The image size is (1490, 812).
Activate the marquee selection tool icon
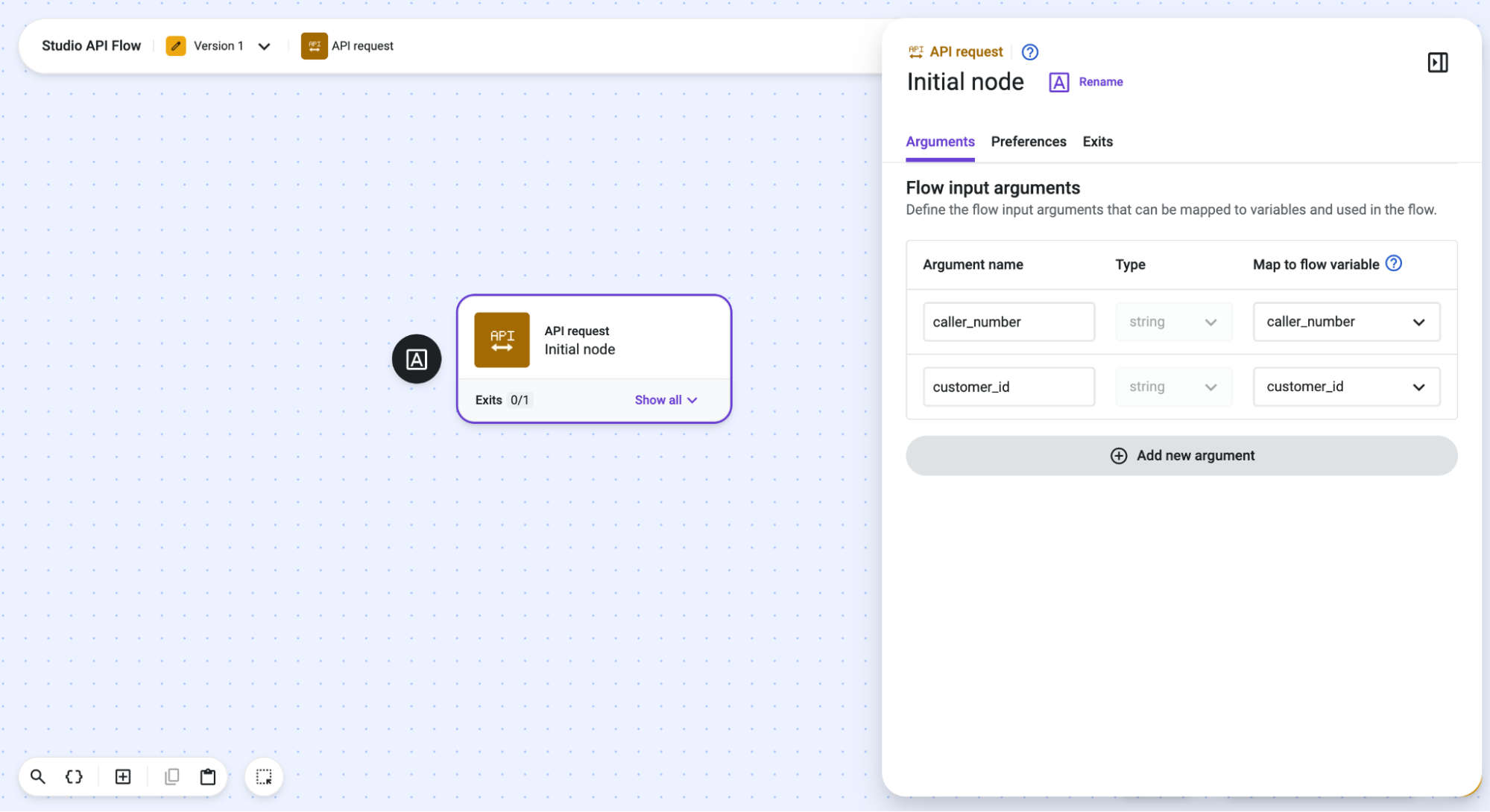coord(264,777)
